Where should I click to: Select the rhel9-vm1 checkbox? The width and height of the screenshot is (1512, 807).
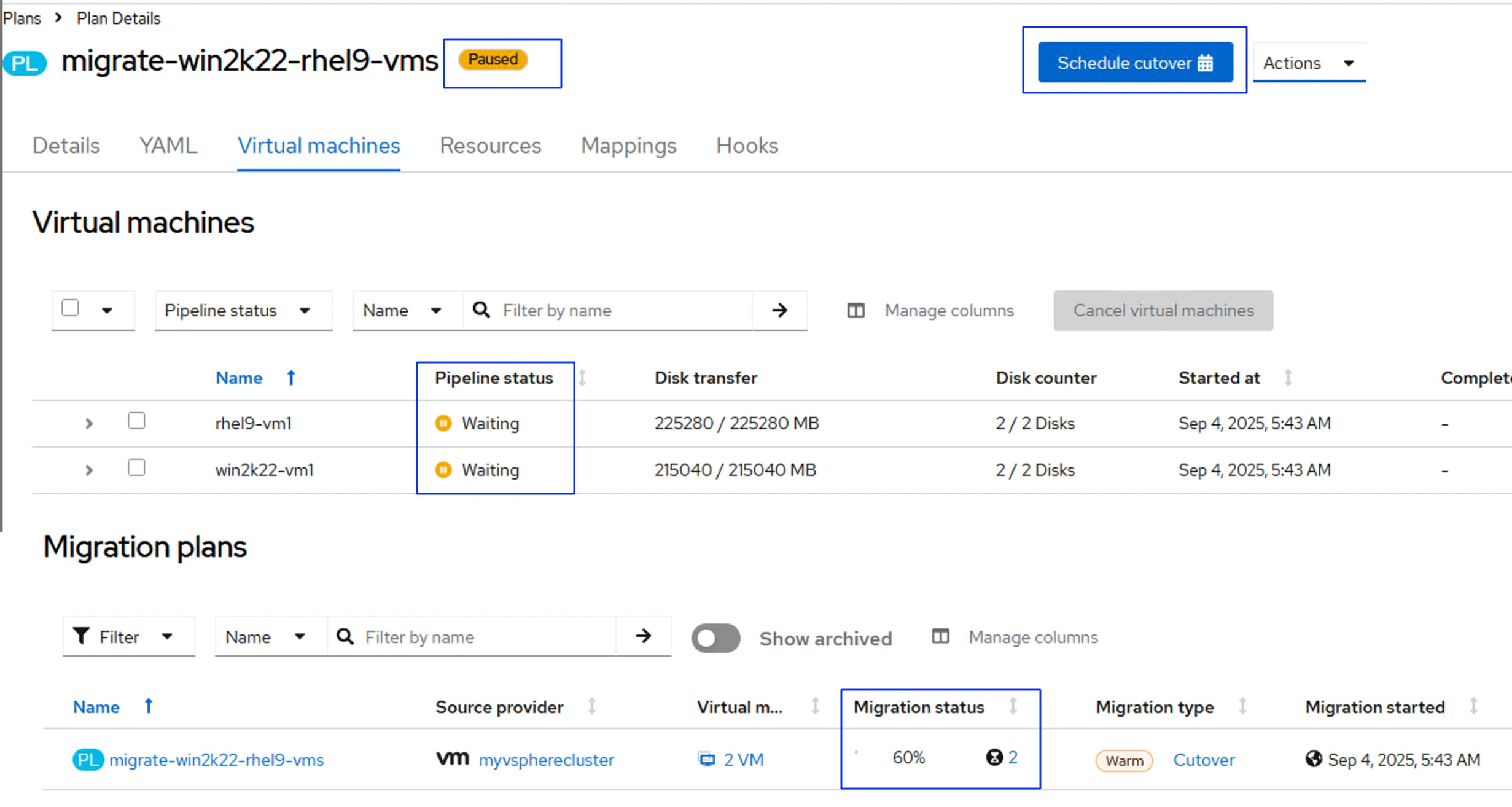(136, 421)
